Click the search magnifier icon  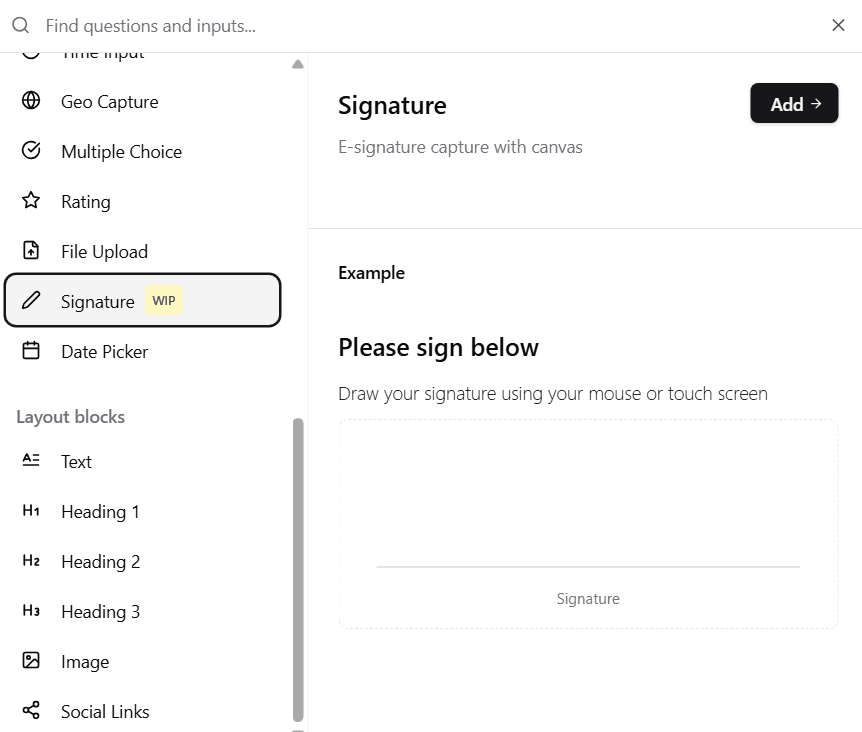pyautogui.click(x=20, y=25)
